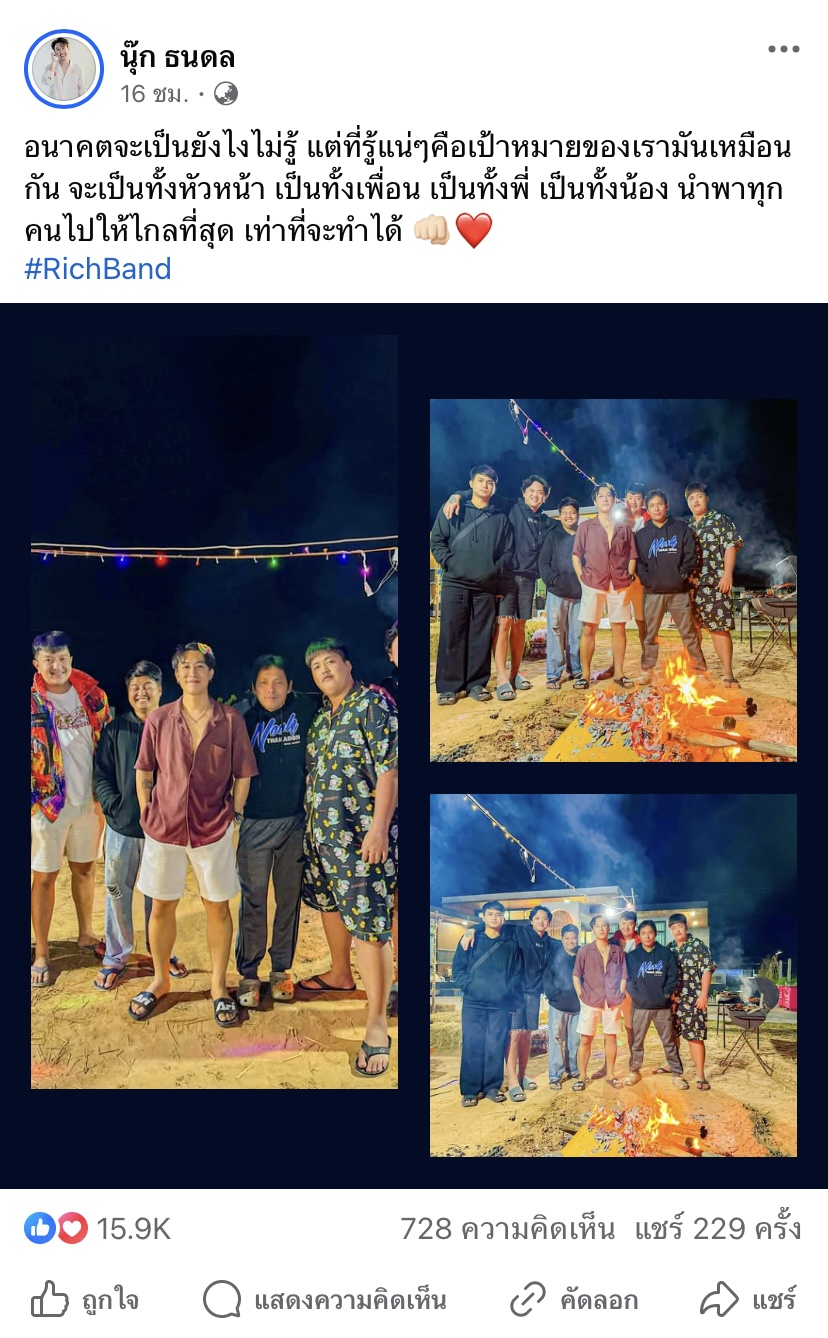Viewport: 828px width, 1338px height.
Task: Tap the chain link copy icon
Action: coord(527,1299)
